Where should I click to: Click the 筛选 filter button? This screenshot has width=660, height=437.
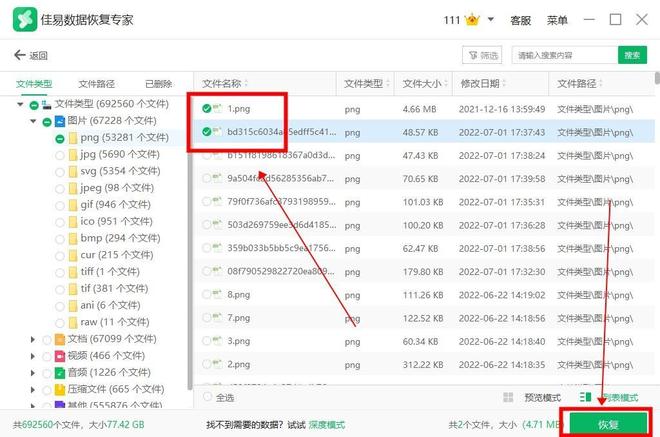[482, 55]
